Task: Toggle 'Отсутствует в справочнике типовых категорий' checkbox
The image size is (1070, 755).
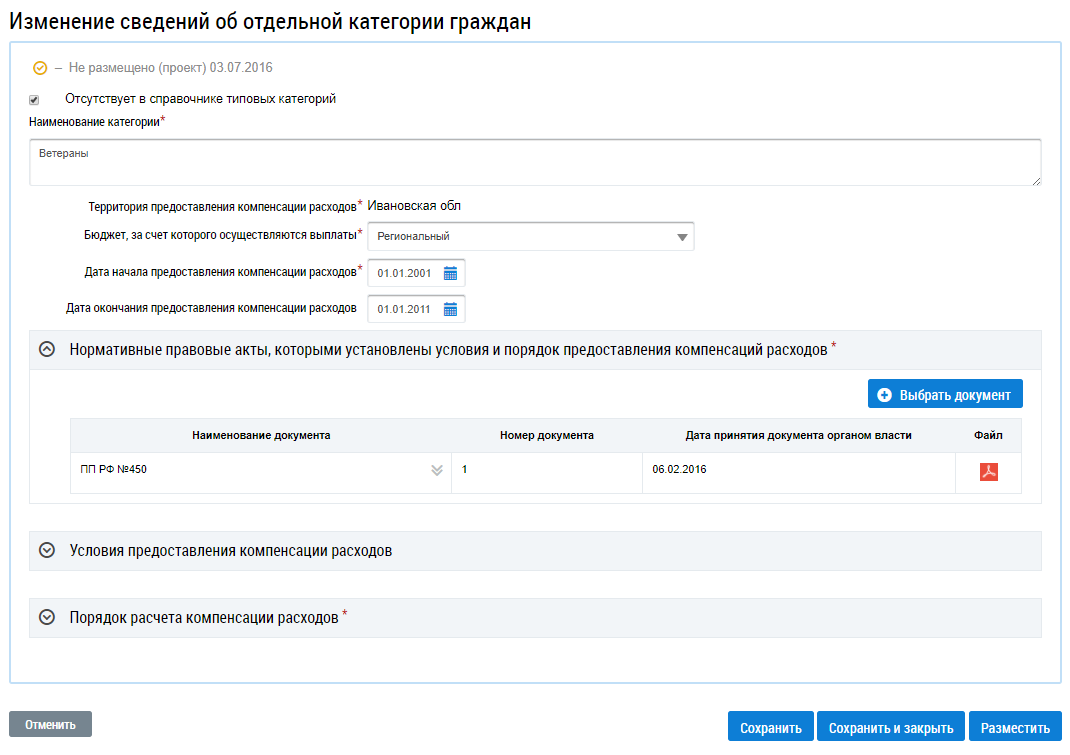Action: [x=34, y=100]
